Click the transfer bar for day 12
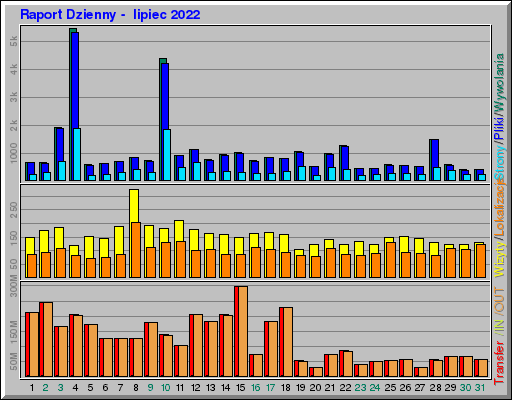 tap(196, 345)
